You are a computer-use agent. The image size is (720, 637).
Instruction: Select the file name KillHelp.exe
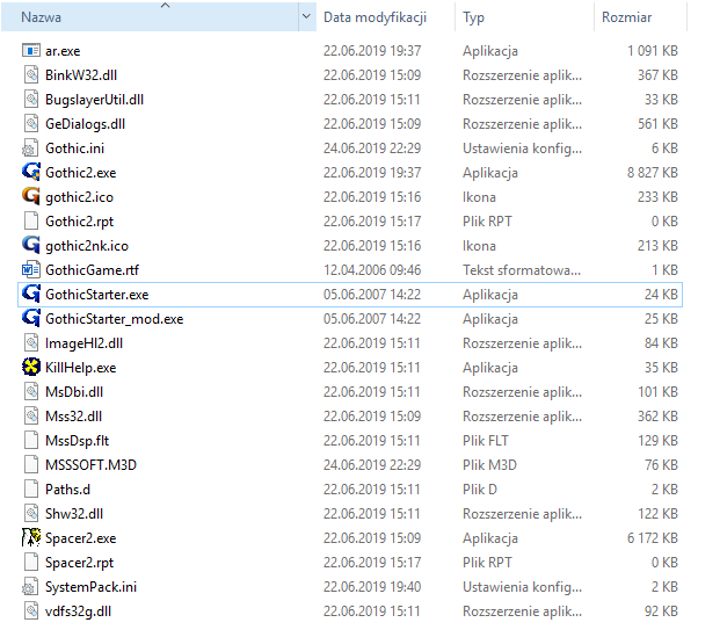click(x=81, y=367)
